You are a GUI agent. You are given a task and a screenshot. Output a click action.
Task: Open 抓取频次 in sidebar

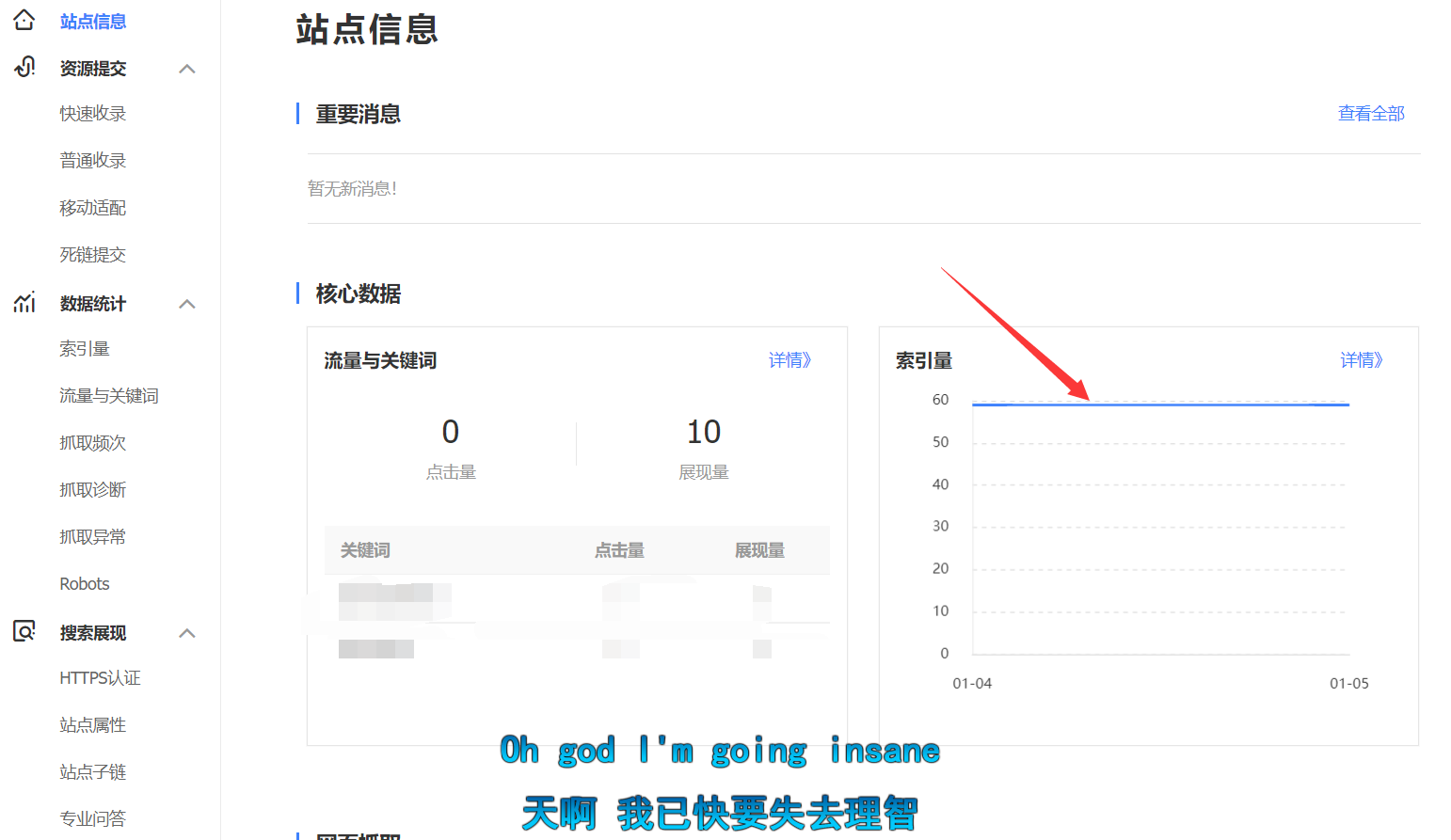(93, 443)
